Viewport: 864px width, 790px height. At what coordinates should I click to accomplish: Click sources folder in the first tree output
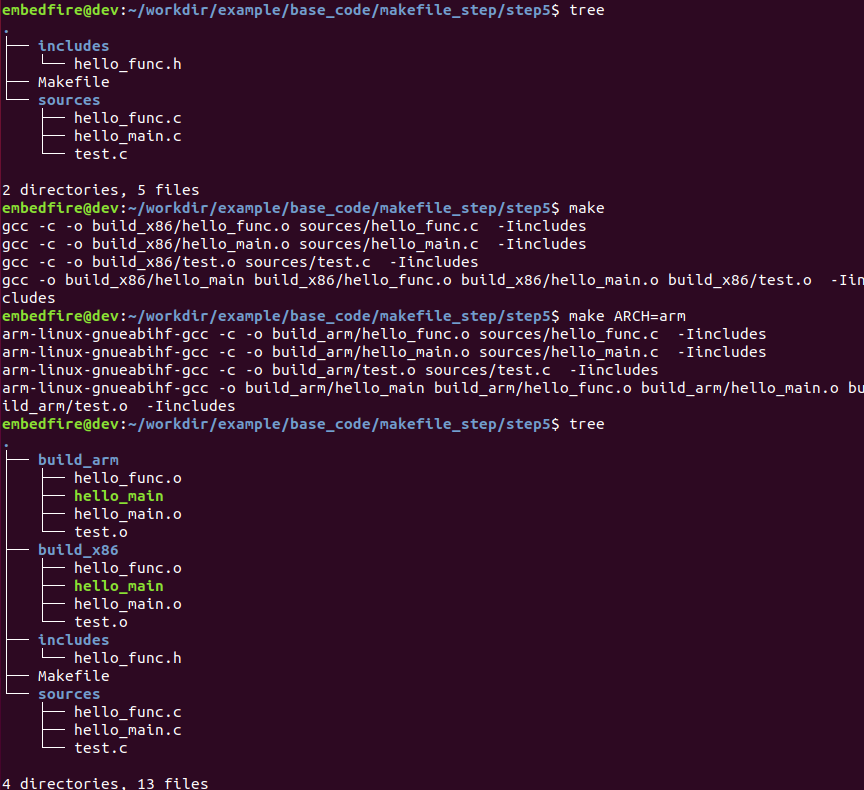[x=69, y=100]
